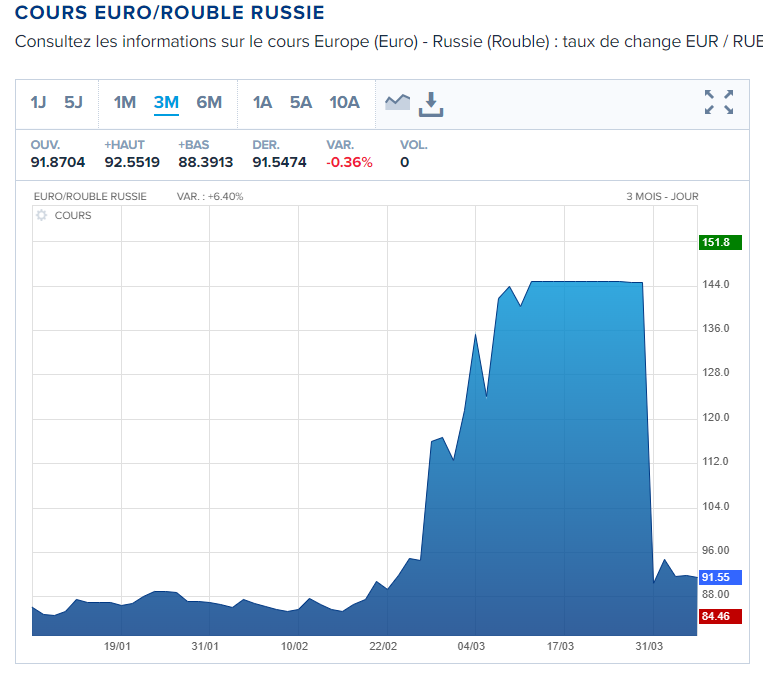Viewport: 763px width, 679px height.
Task: Click the download chart data icon
Action: (x=432, y=103)
